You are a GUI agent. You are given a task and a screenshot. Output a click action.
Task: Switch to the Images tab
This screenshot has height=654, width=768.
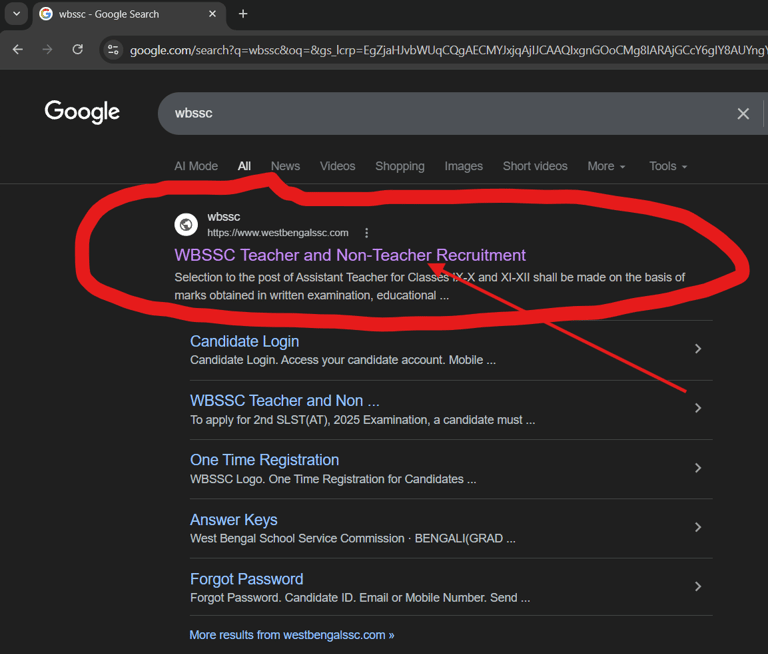pyautogui.click(x=463, y=166)
